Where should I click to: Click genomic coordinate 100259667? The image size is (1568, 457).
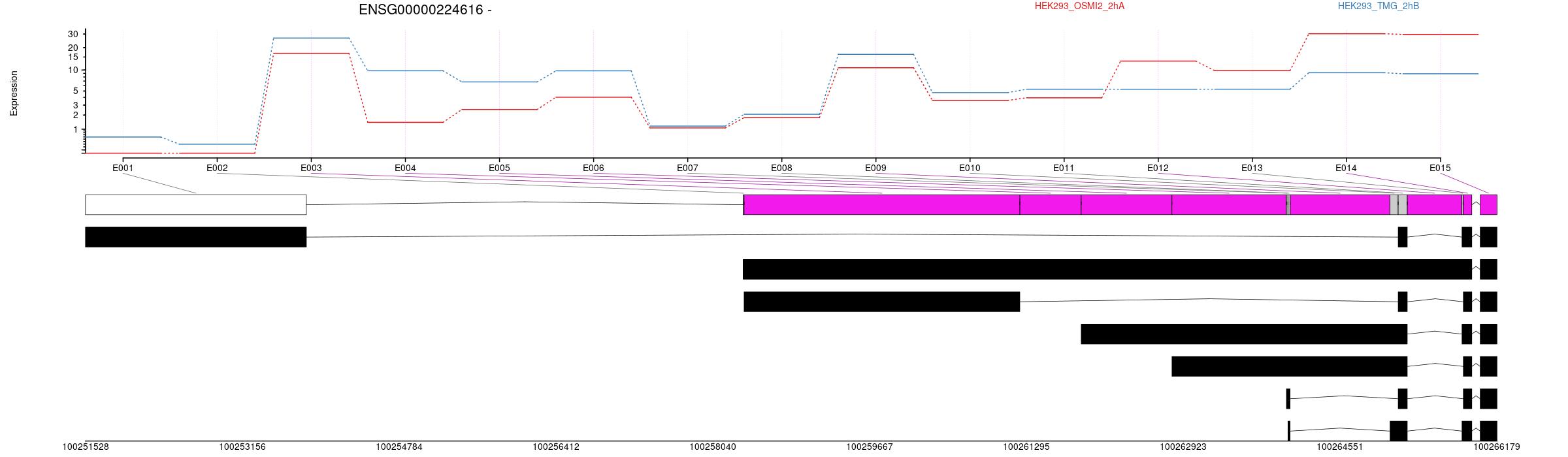pos(870,447)
